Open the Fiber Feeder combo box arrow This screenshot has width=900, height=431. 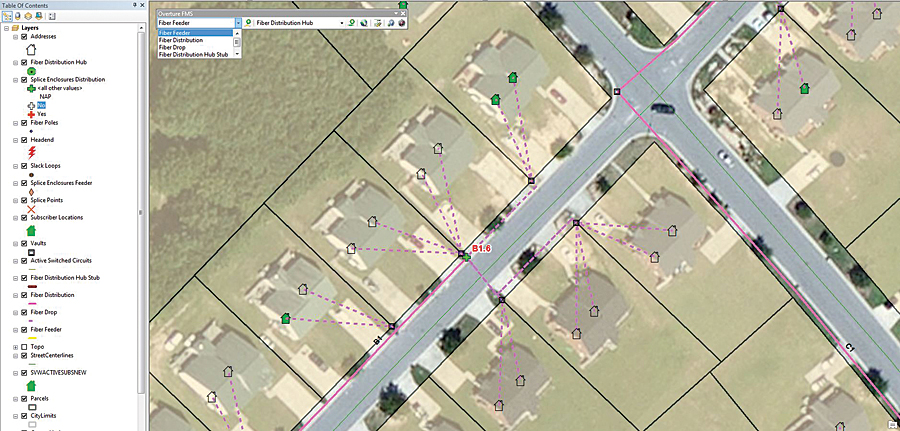pyautogui.click(x=238, y=23)
